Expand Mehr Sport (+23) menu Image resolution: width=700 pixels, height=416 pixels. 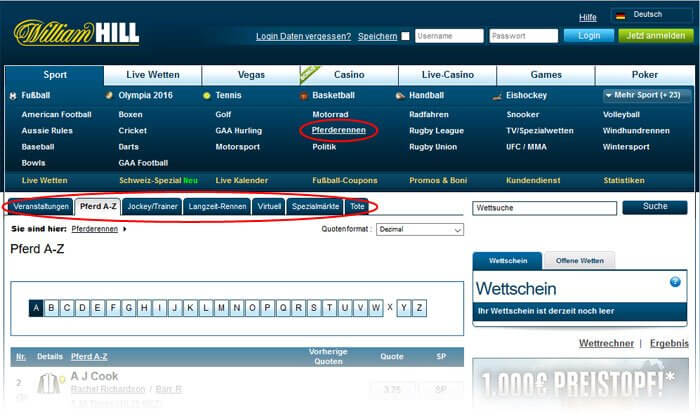pos(646,95)
